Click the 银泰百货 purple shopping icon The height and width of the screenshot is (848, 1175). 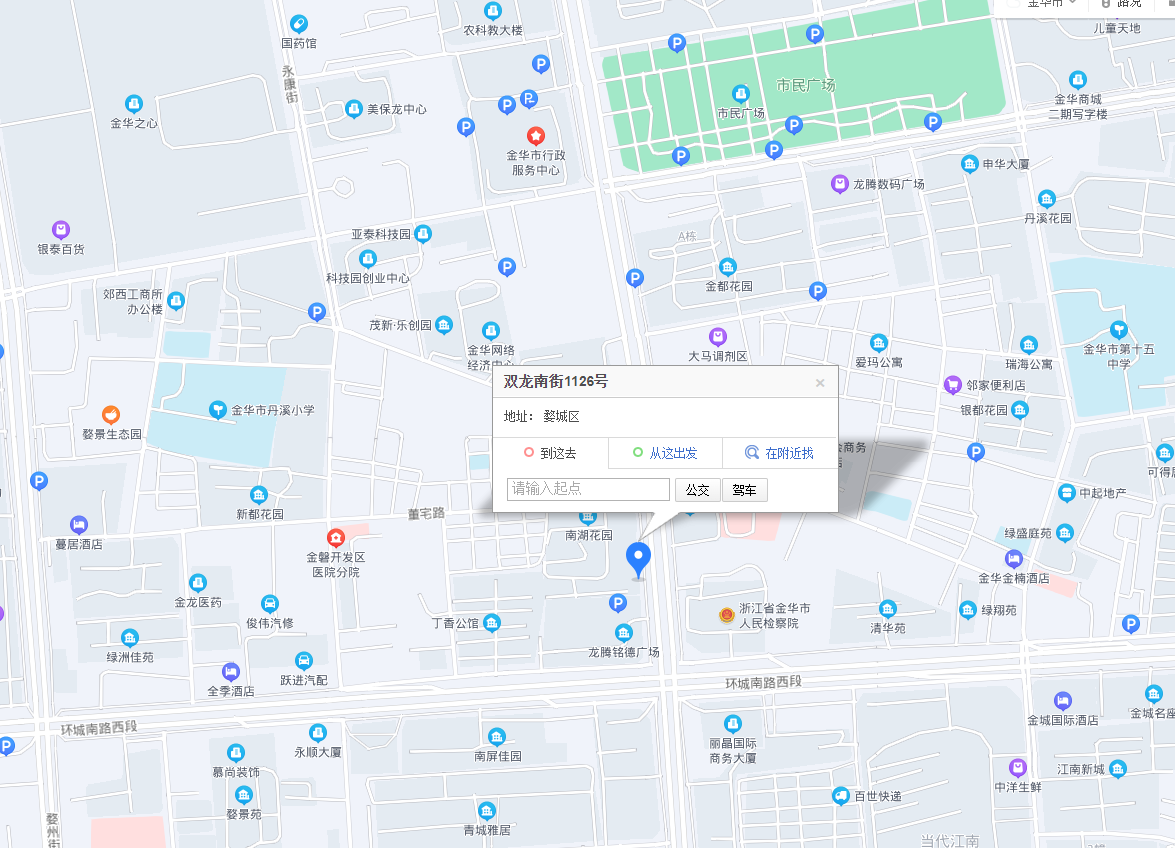[x=61, y=230]
